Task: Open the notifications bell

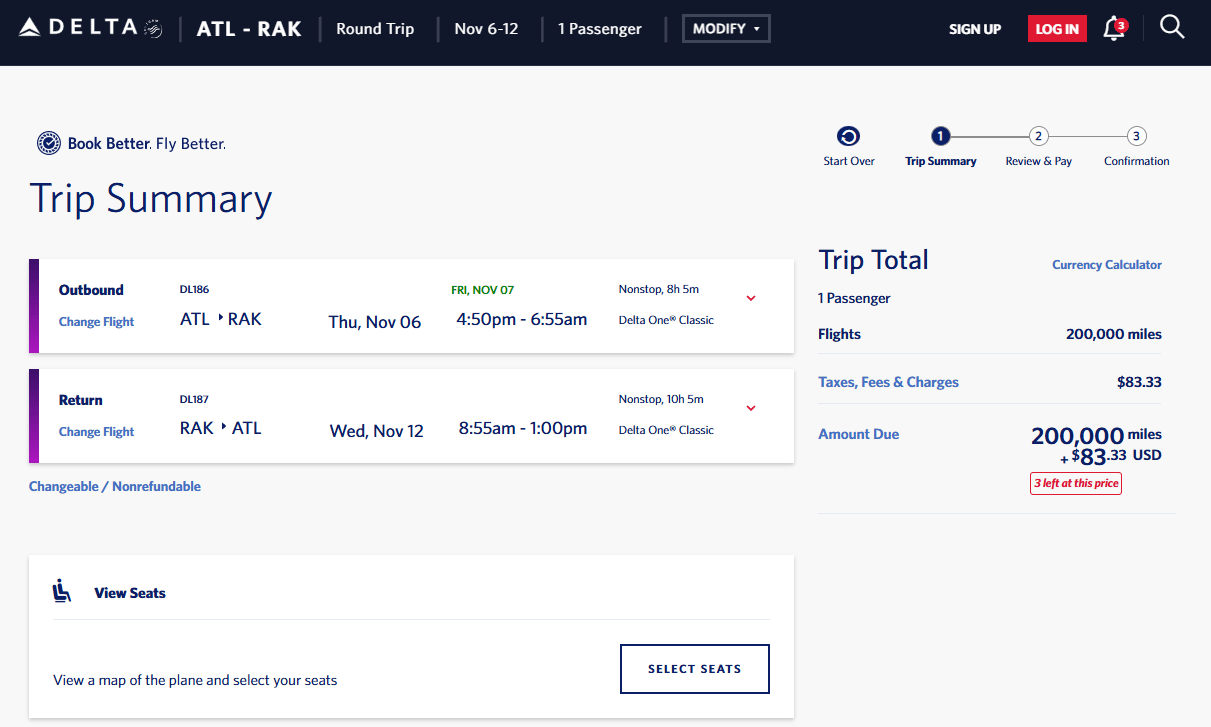Action: 1113,28
